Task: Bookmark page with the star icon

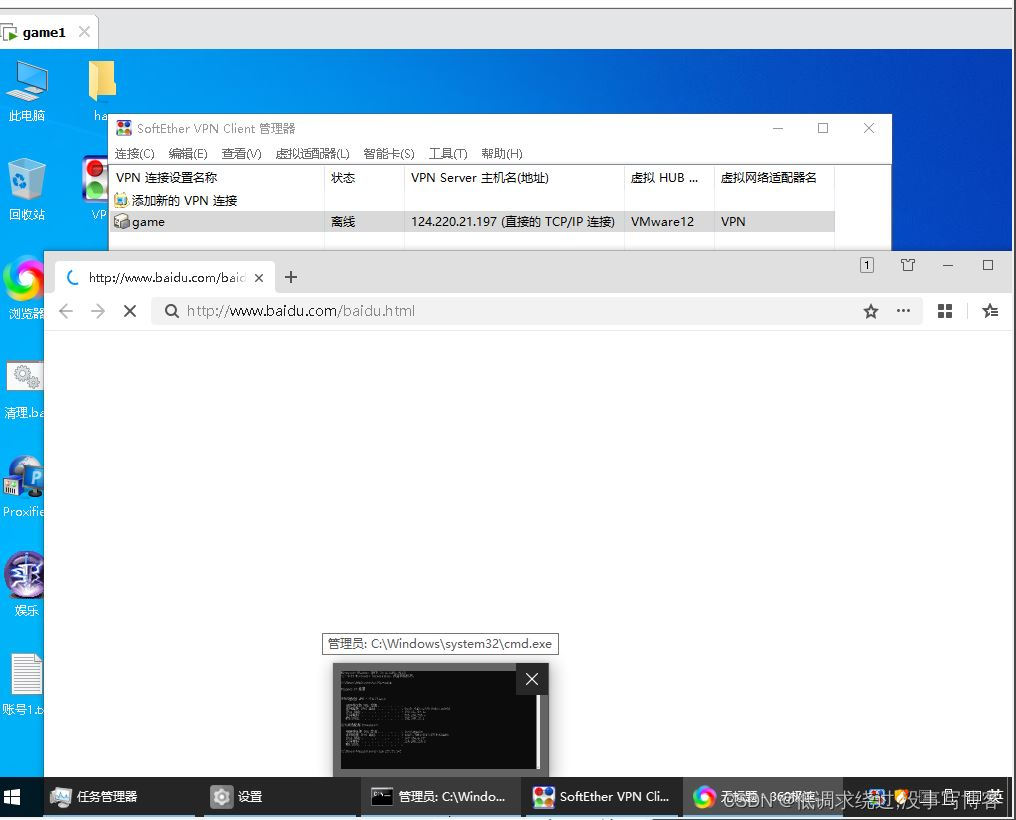Action: 871,312
